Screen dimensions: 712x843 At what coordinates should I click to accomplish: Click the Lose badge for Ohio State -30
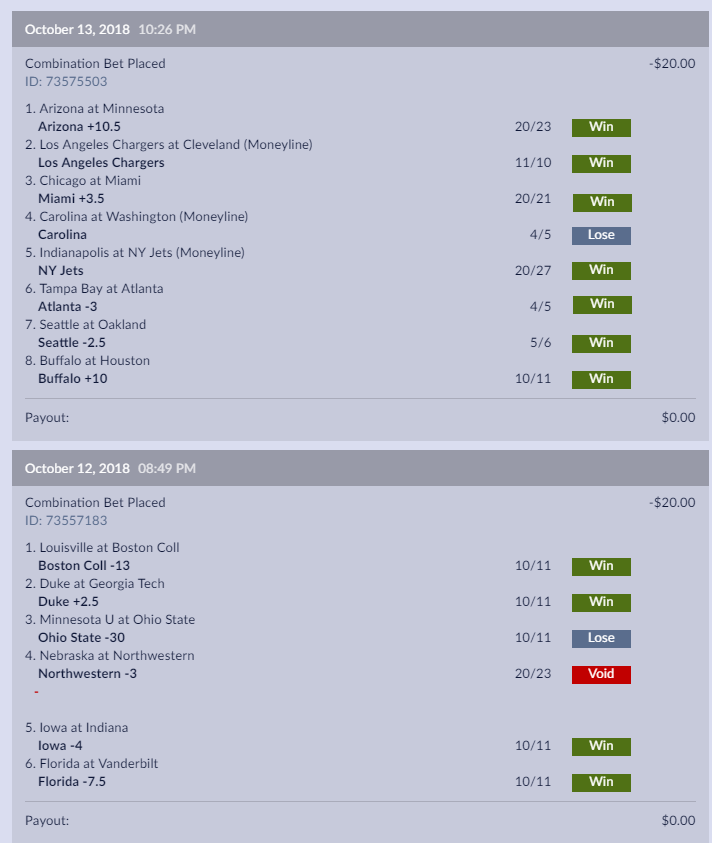coord(601,638)
